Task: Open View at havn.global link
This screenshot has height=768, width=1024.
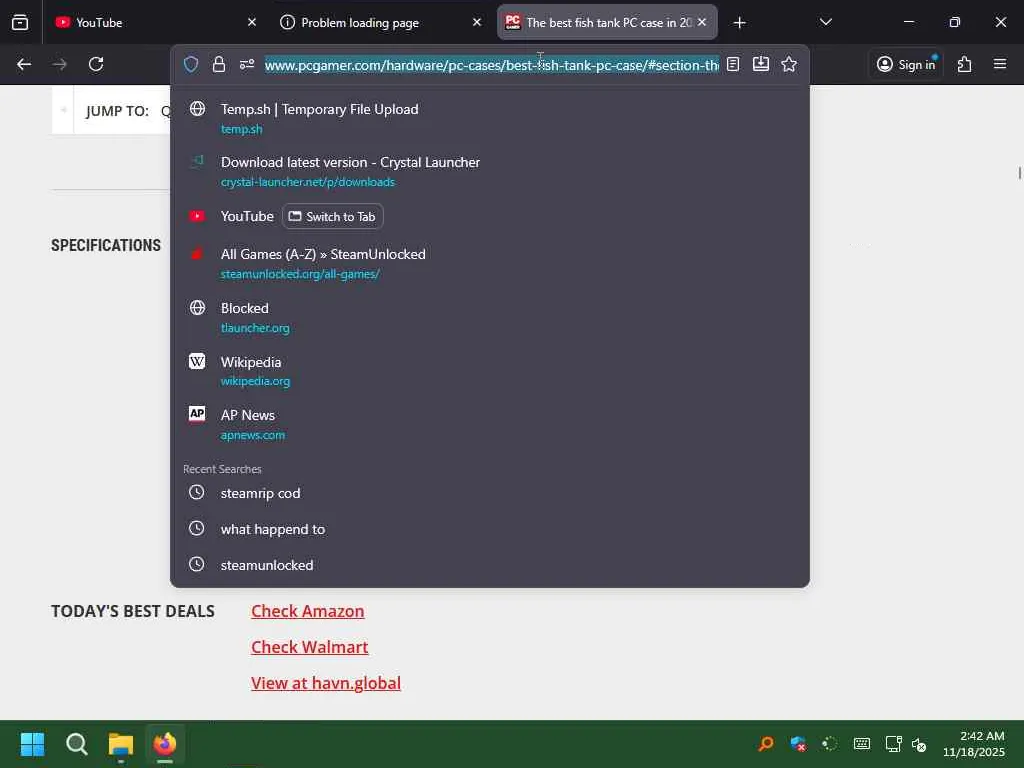Action: pos(326,683)
